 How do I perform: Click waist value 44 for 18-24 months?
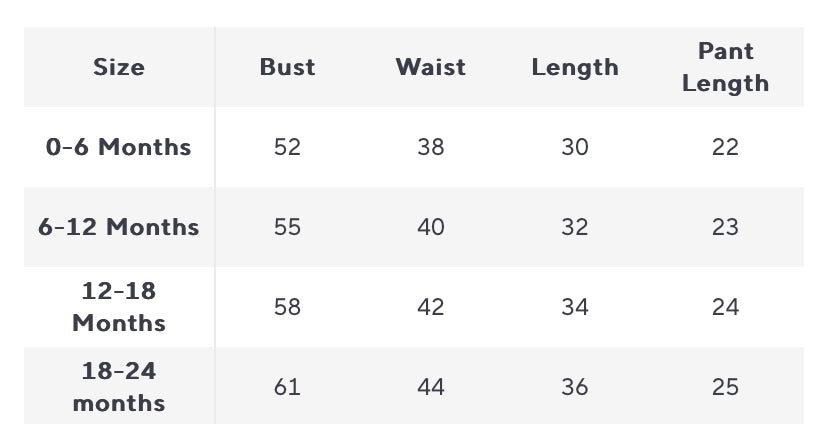point(430,387)
